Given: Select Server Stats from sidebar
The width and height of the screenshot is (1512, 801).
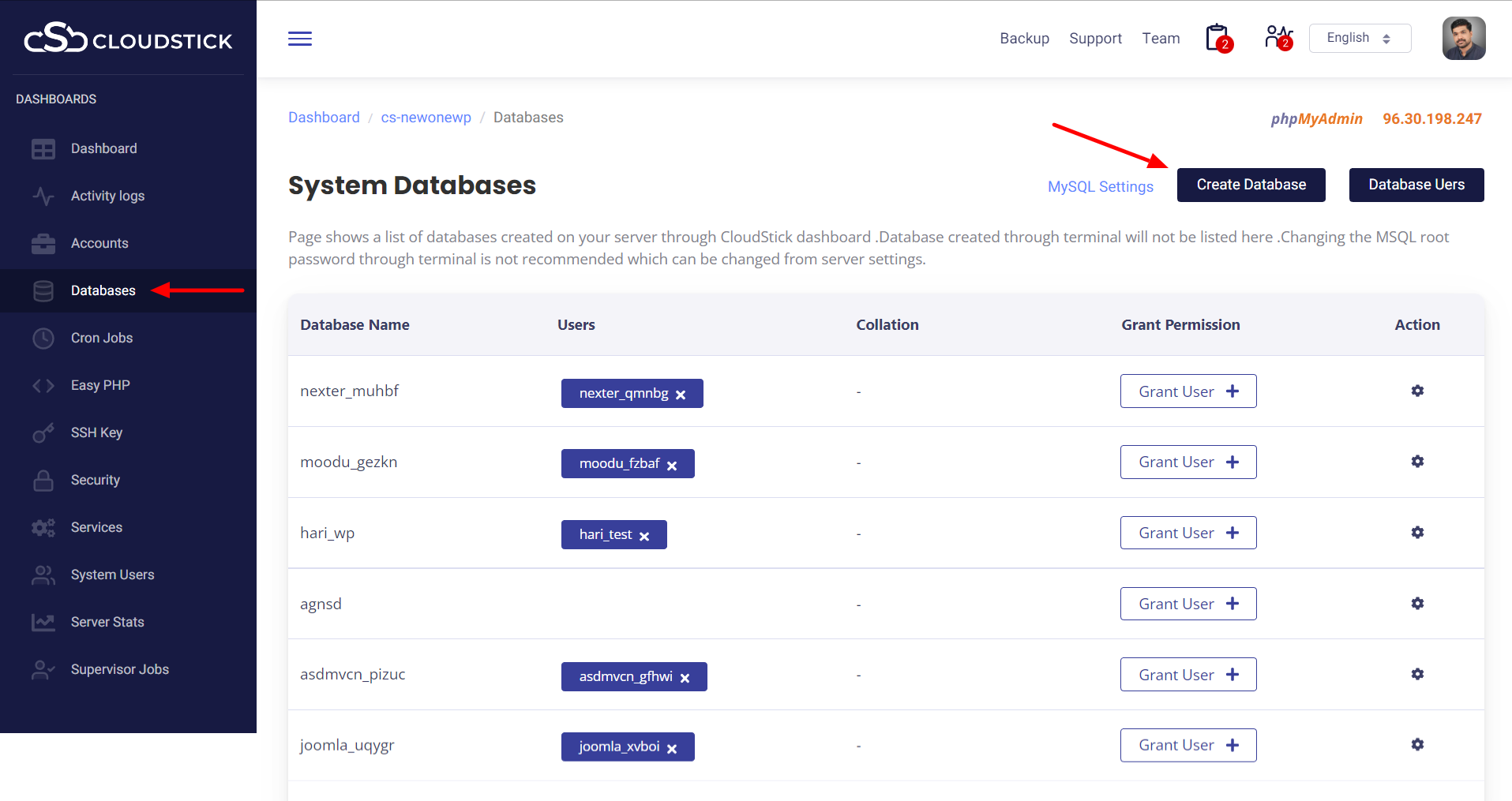Looking at the screenshot, I should click(107, 622).
